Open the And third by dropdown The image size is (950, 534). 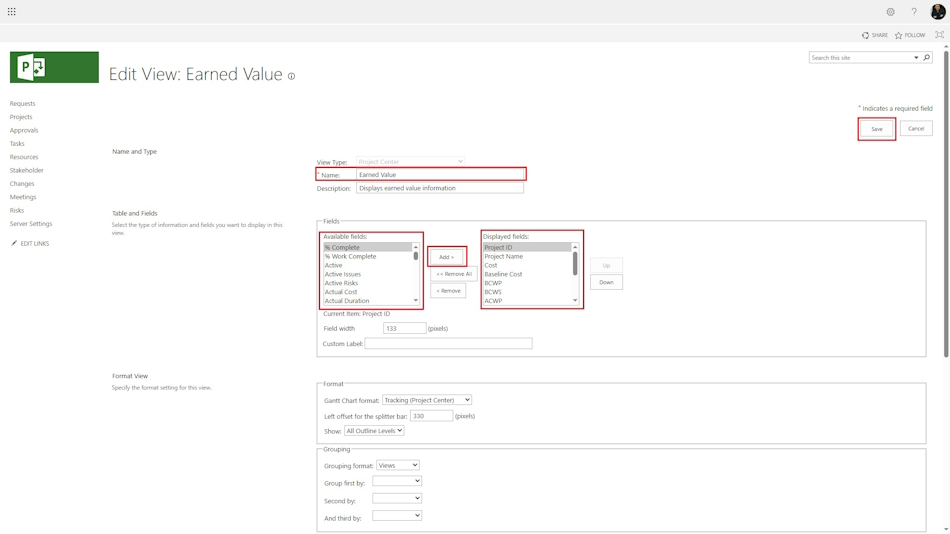click(397, 516)
